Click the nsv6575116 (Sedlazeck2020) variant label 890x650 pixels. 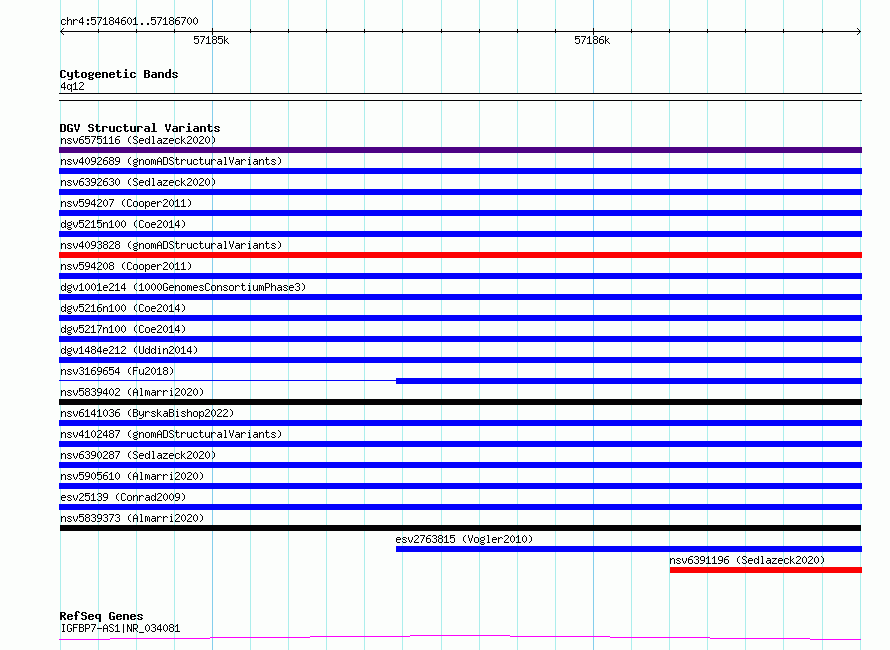[x=138, y=140]
